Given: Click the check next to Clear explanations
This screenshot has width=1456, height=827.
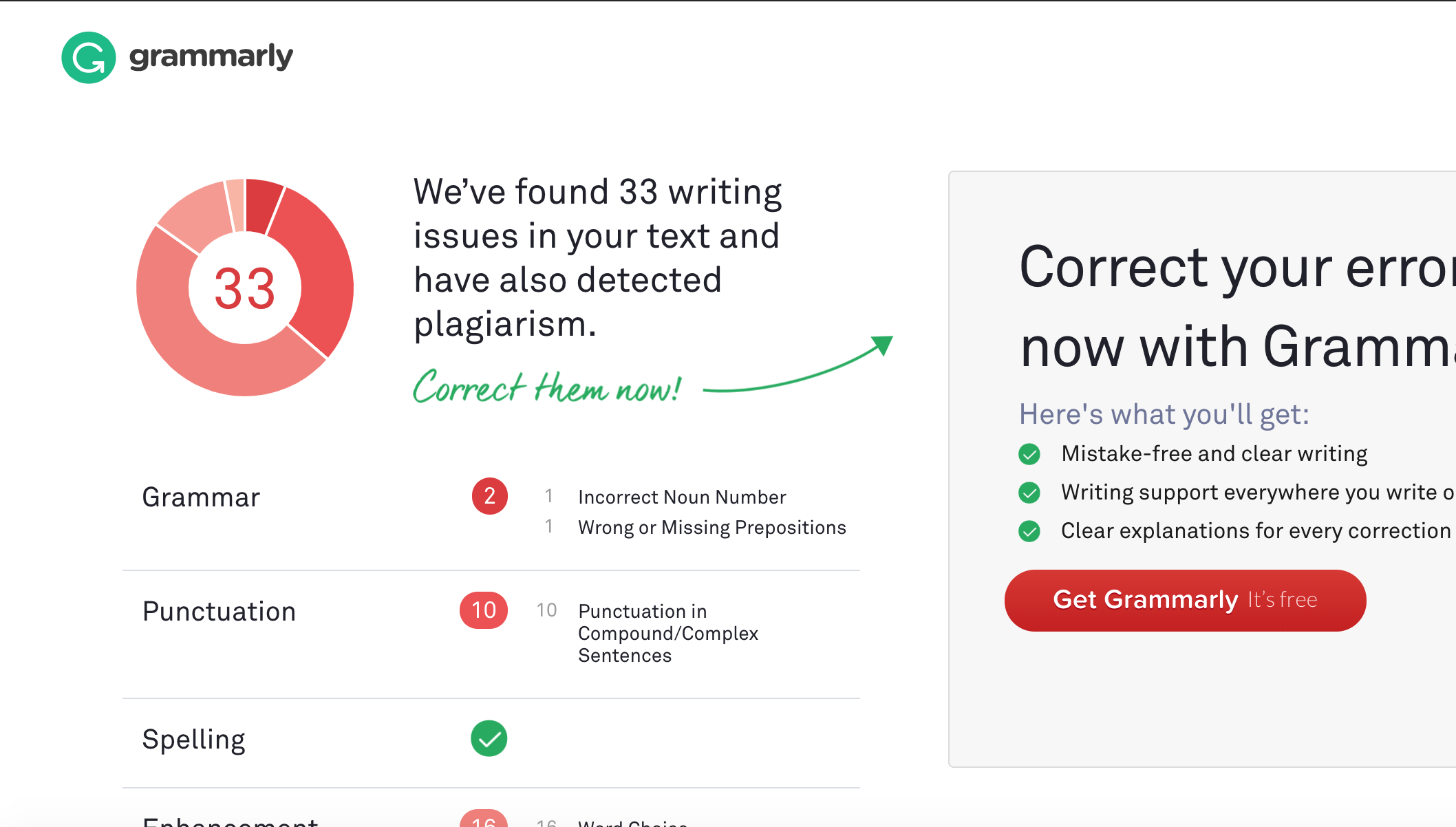Looking at the screenshot, I should pyautogui.click(x=1029, y=531).
